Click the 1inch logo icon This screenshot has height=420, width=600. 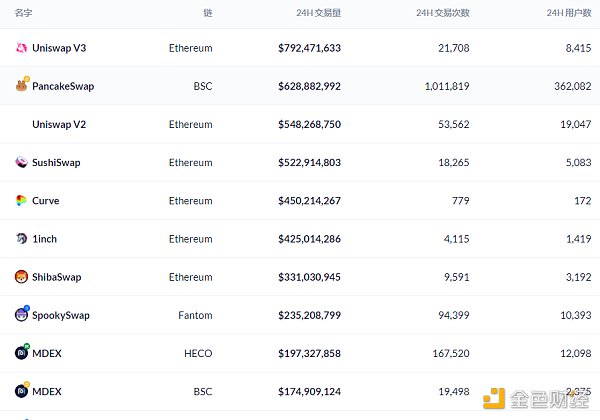point(21,239)
